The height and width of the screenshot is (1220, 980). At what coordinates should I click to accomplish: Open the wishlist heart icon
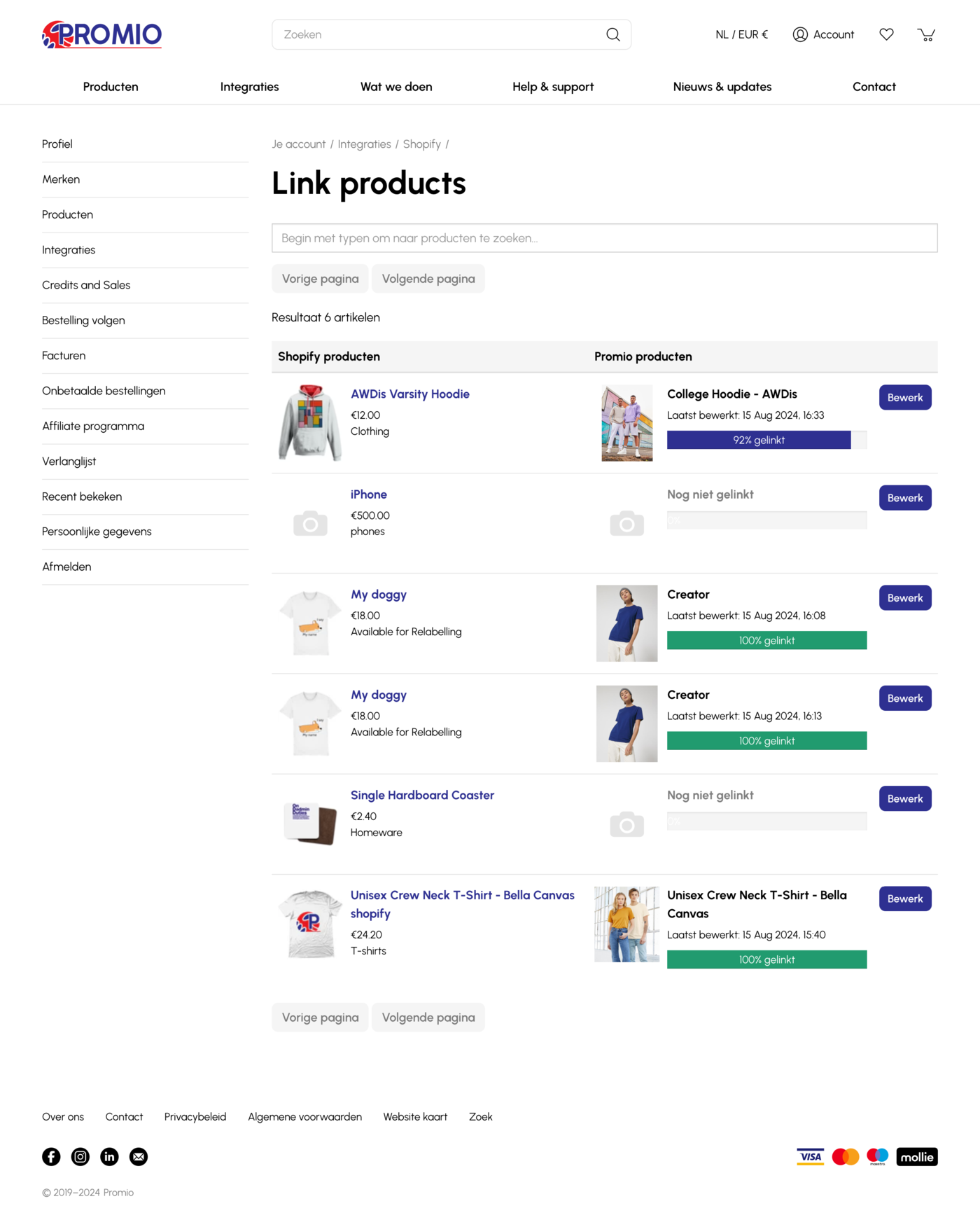pyautogui.click(x=886, y=34)
